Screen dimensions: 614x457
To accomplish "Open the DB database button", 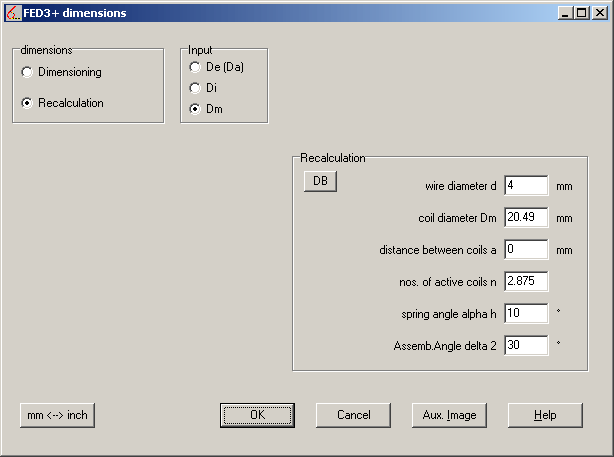I will [x=320, y=181].
